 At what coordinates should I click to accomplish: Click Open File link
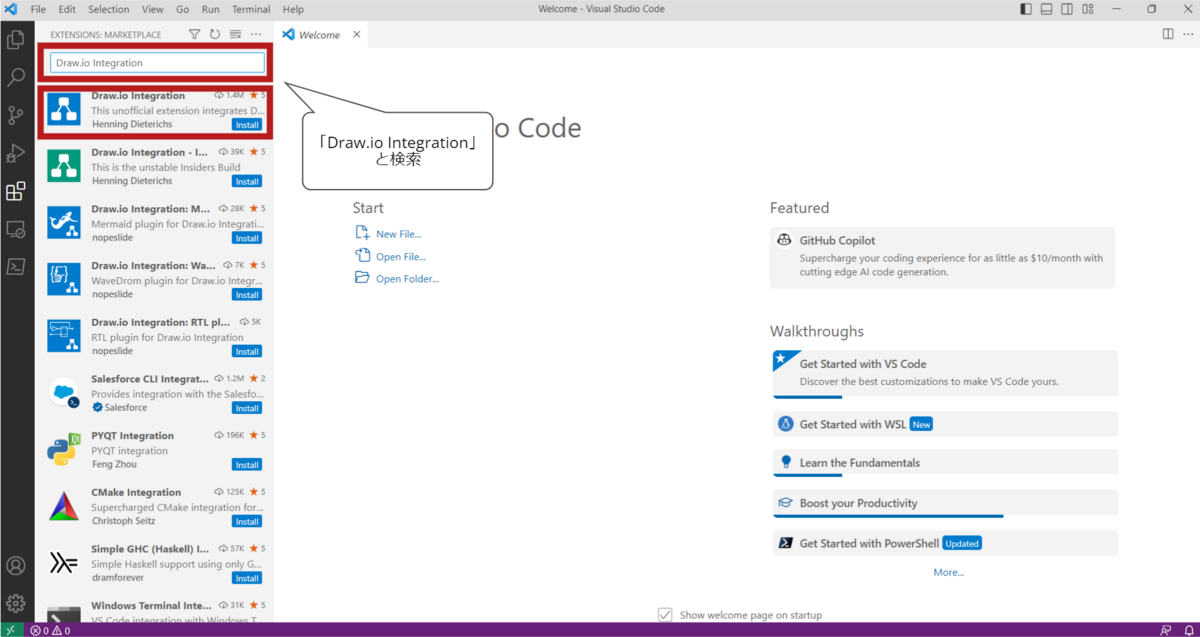(x=401, y=257)
